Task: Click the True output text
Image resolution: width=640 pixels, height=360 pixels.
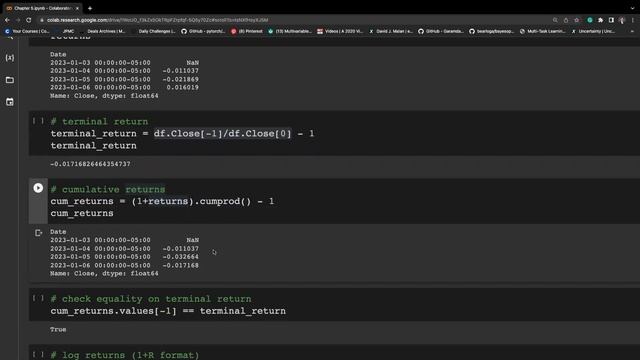Action: point(58,329)
